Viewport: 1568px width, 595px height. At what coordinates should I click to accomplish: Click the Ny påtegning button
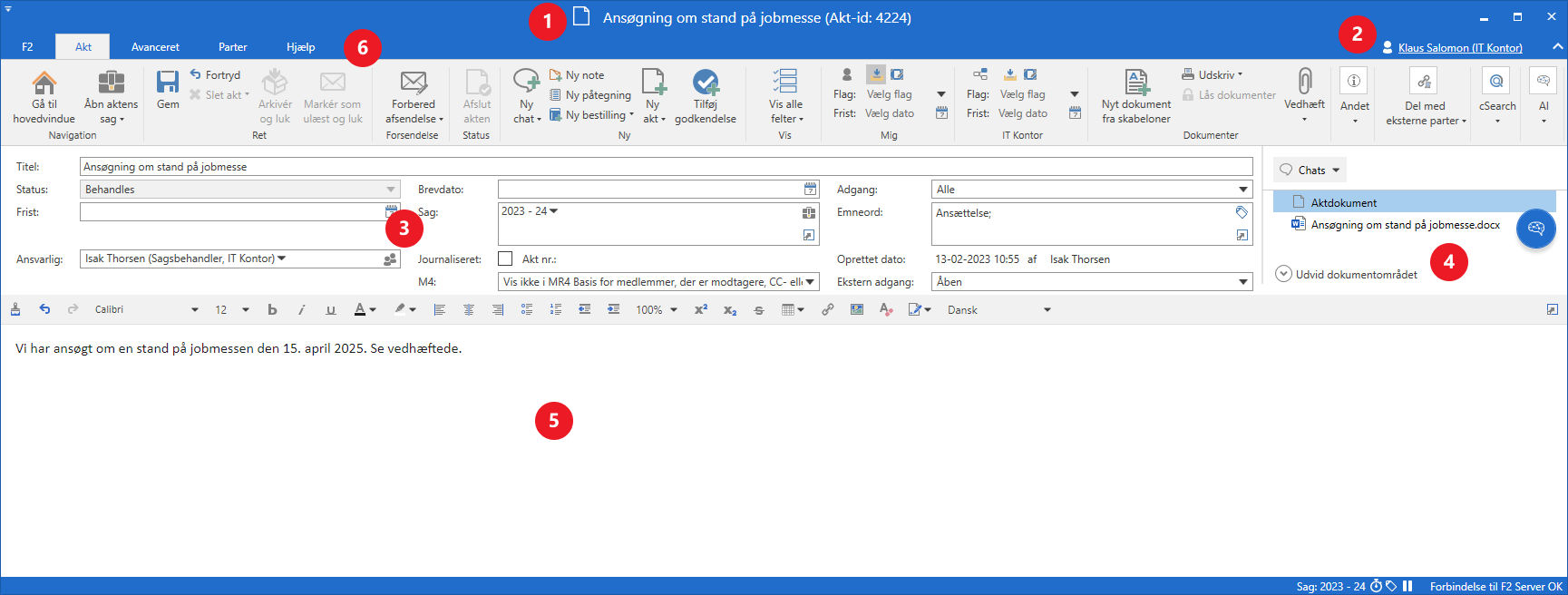[590, 95]
